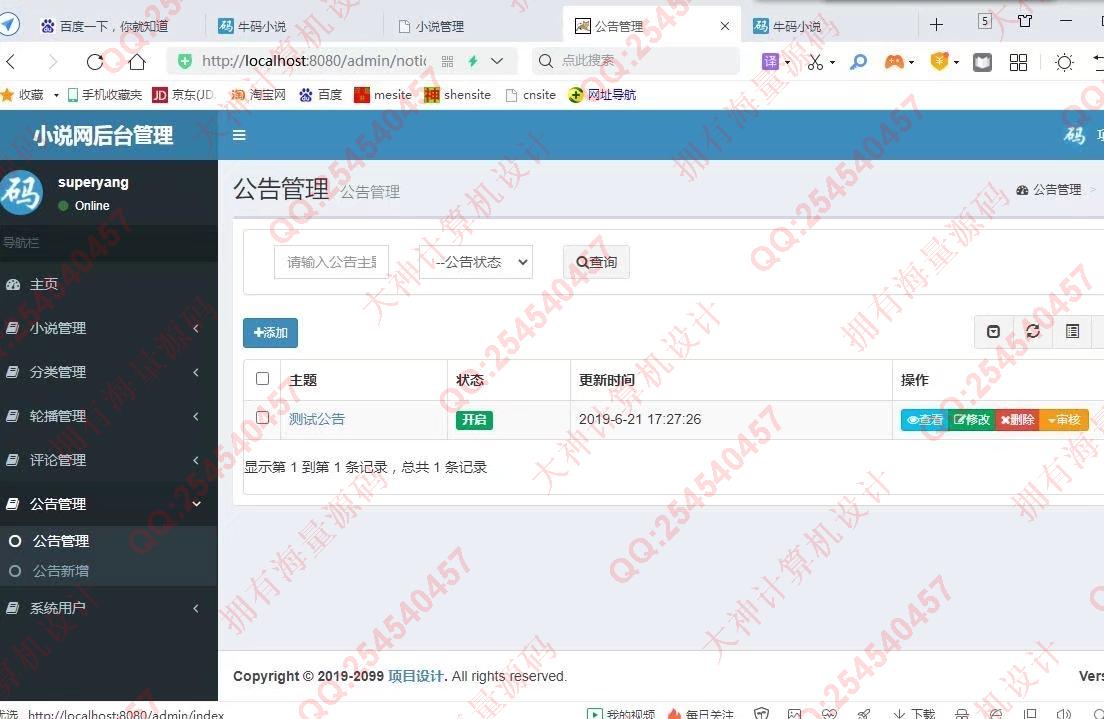Image resolution: width=1104 pixels, height=719 pixels.
Task: Expand 系统用户 sidebar menu
Action: 109,608
